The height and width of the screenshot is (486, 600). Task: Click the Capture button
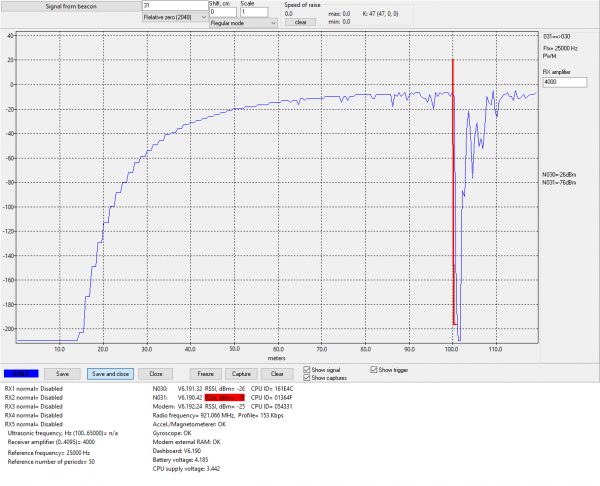(241, 374)
